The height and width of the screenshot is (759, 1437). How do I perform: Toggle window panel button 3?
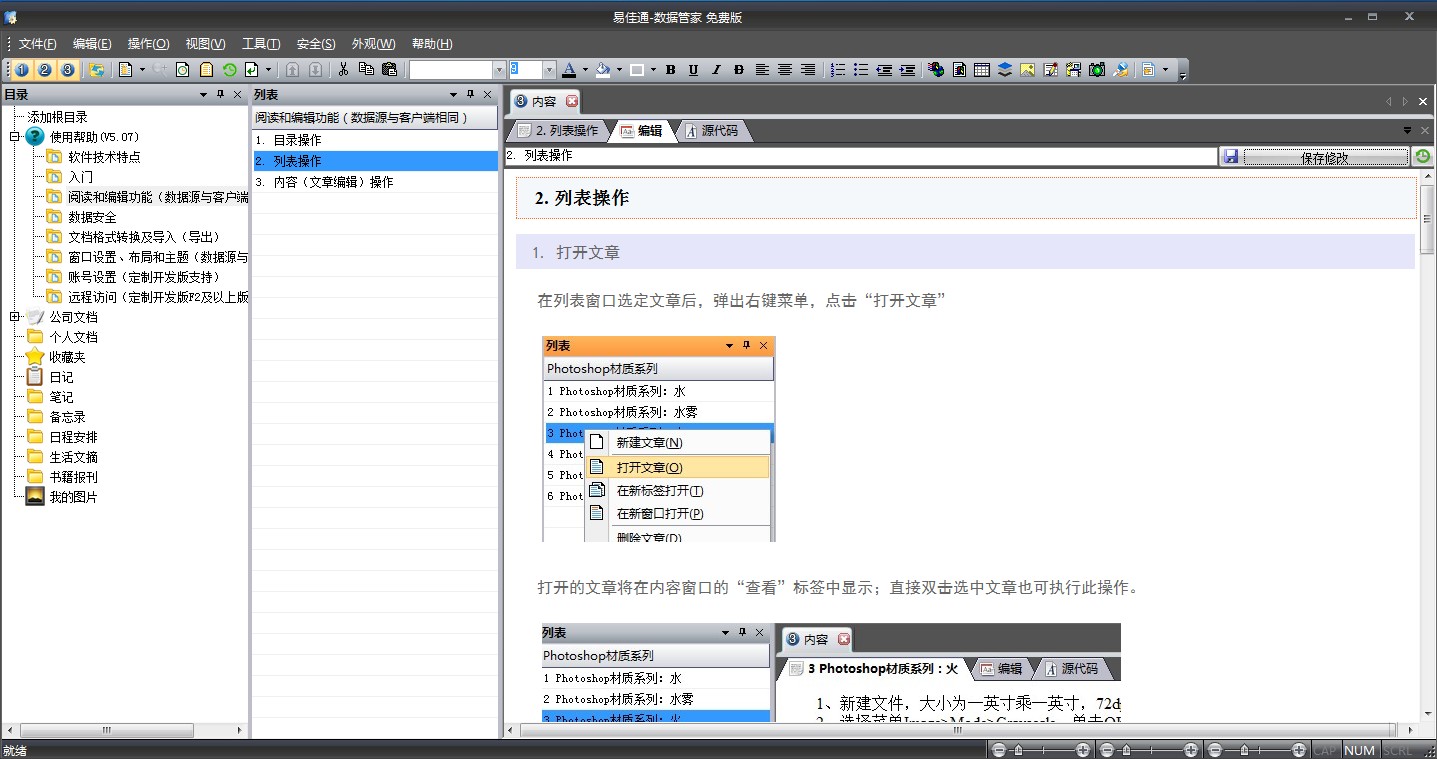point(67,70)
